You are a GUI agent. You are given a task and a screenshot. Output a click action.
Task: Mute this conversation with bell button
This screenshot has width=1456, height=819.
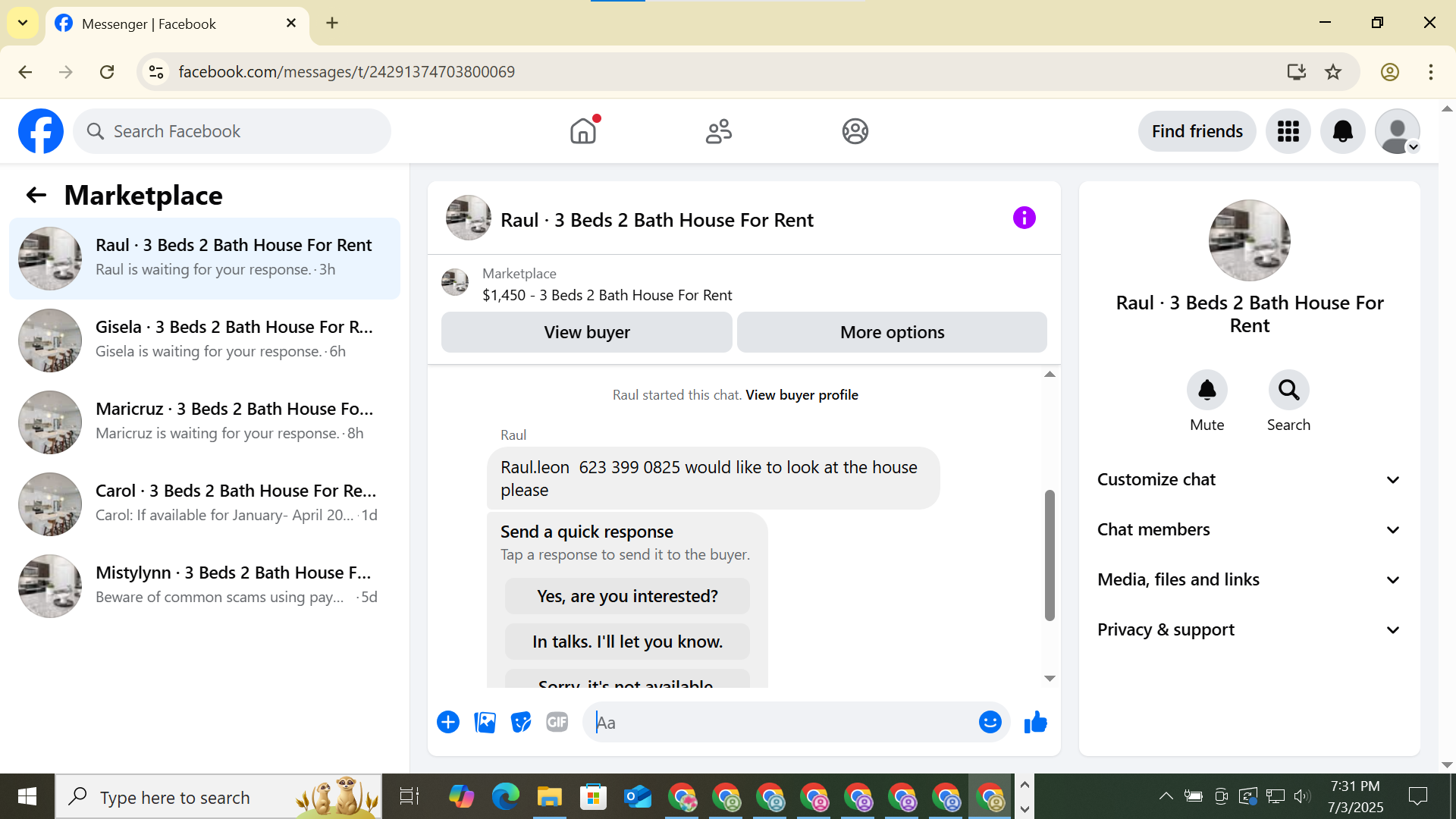click(x=1207, y=391)
